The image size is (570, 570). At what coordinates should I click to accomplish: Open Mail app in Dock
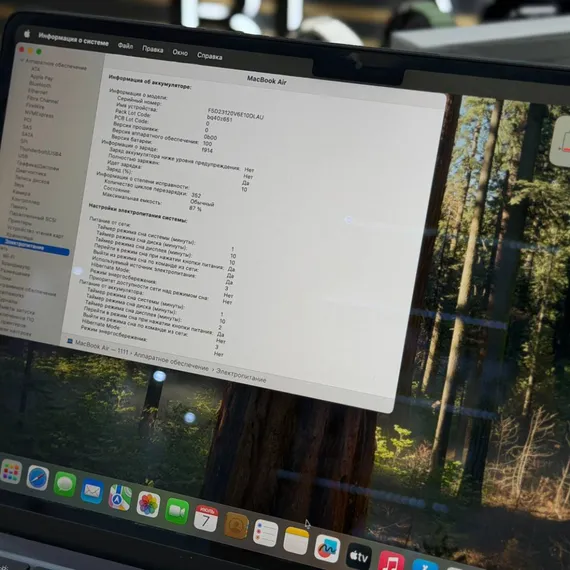pyautogui.click(x=92, y=491)
